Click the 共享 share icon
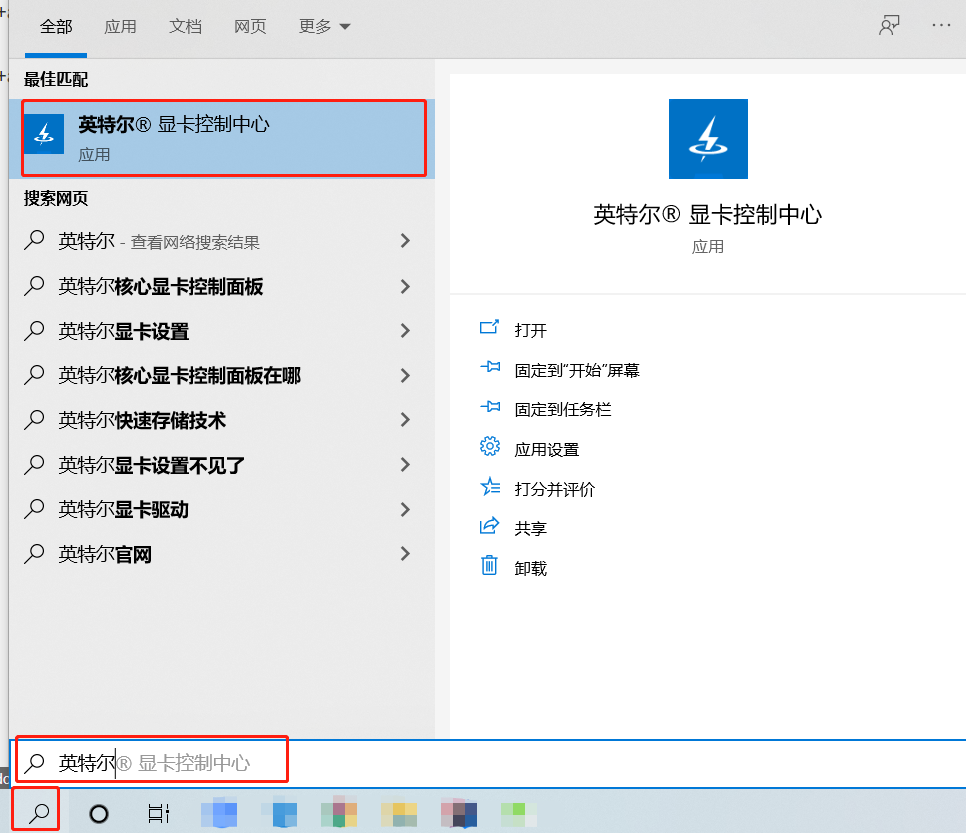966x833 pixels. [490, 527]
